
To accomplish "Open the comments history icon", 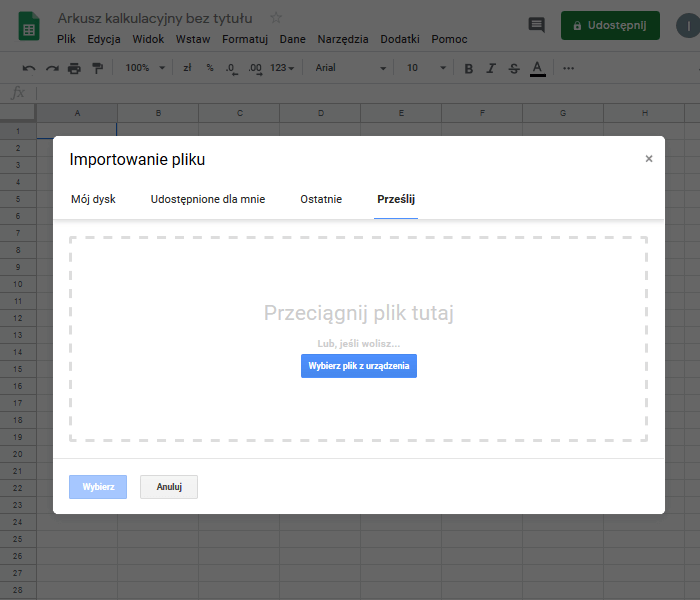I will 537,25.
